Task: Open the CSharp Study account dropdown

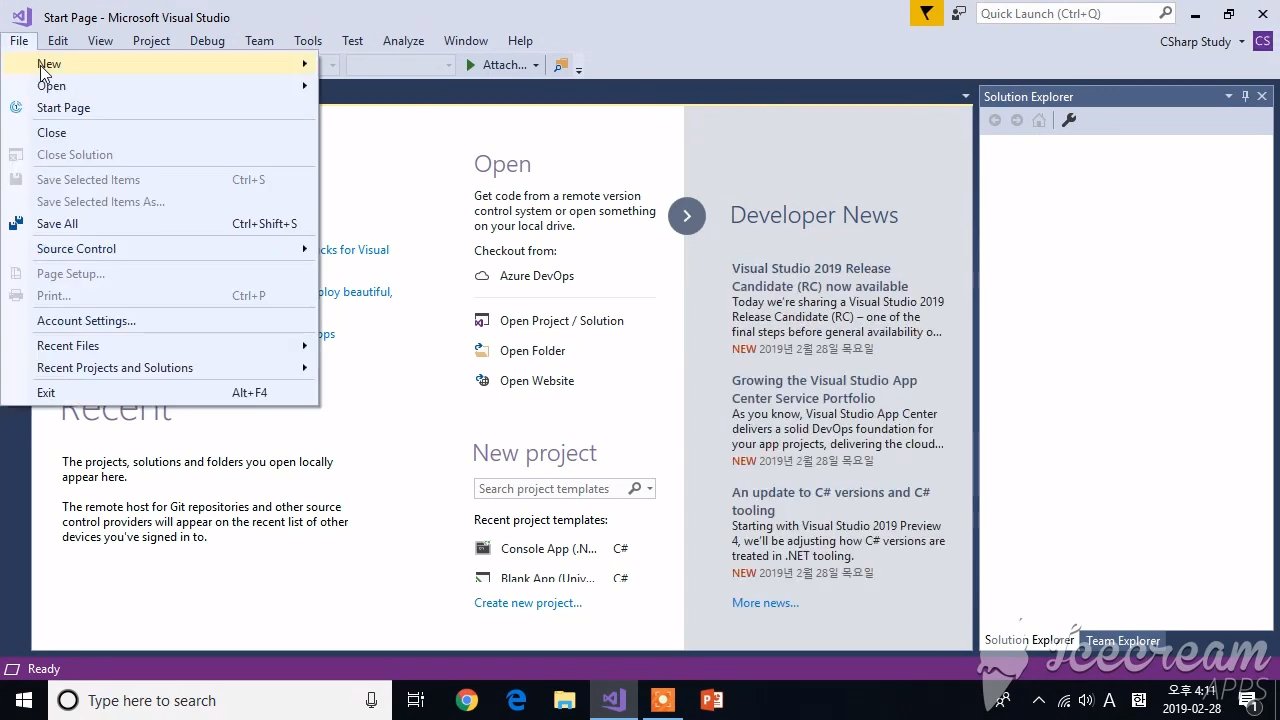Action: [x=1202, y=42]
